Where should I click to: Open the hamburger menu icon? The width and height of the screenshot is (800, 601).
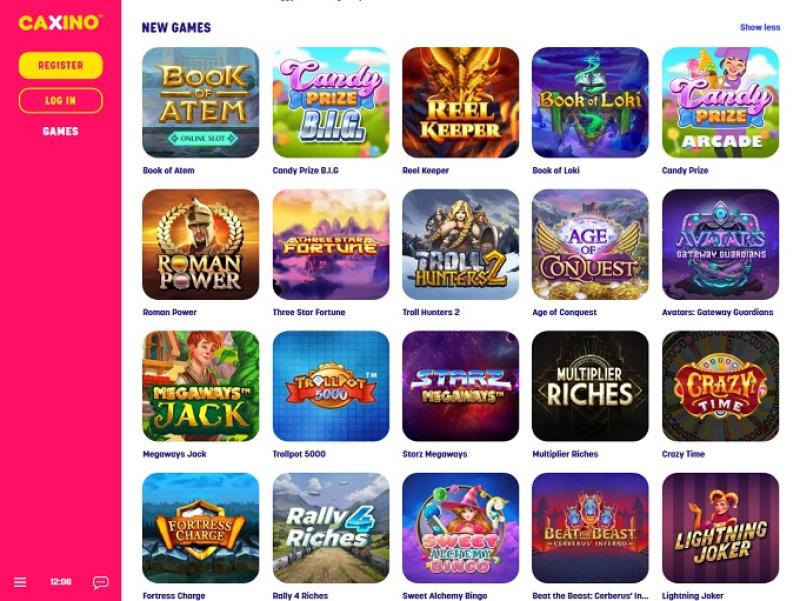point(20,582)
